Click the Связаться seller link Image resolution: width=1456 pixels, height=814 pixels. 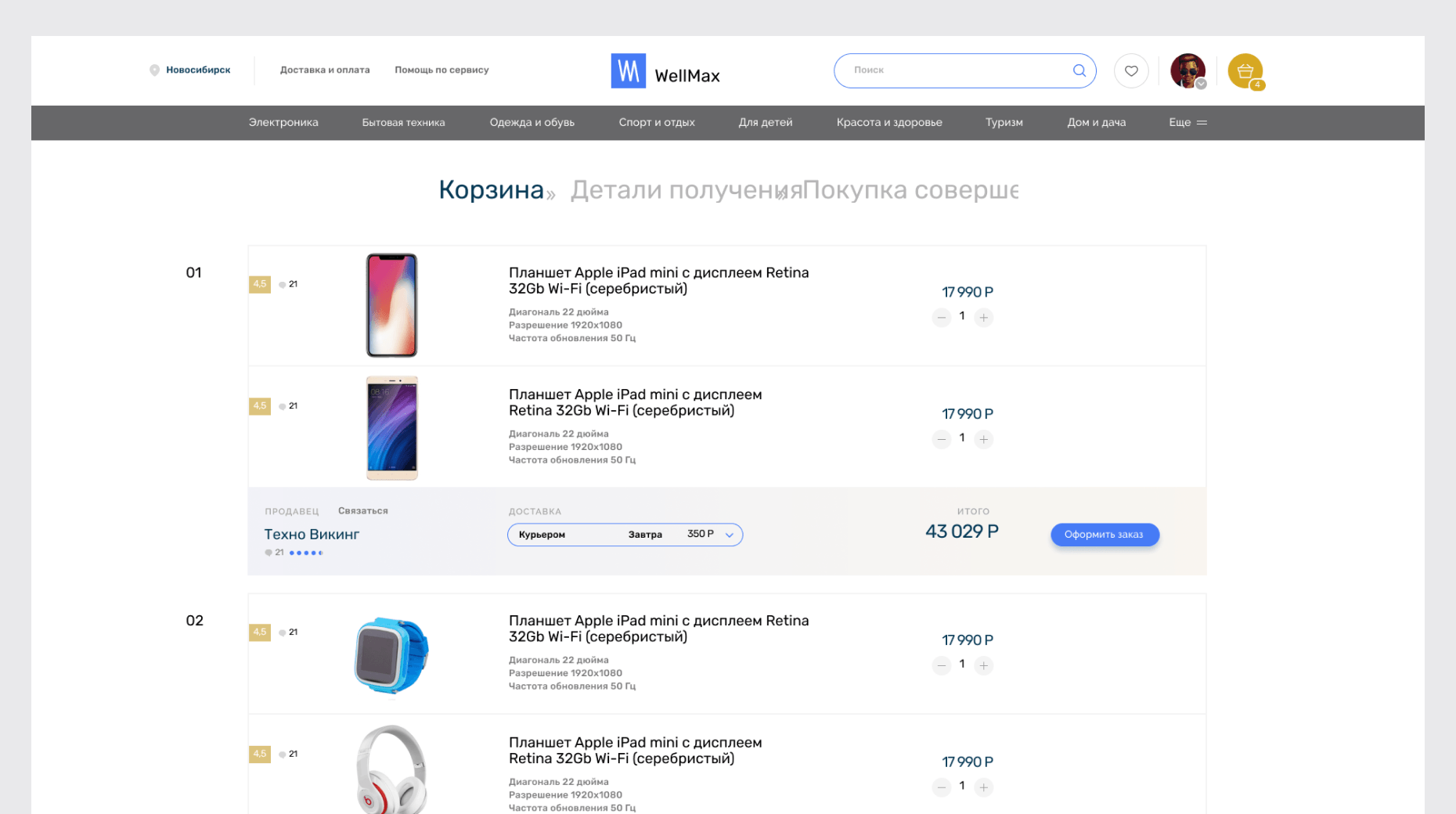(x=363, y=511)
